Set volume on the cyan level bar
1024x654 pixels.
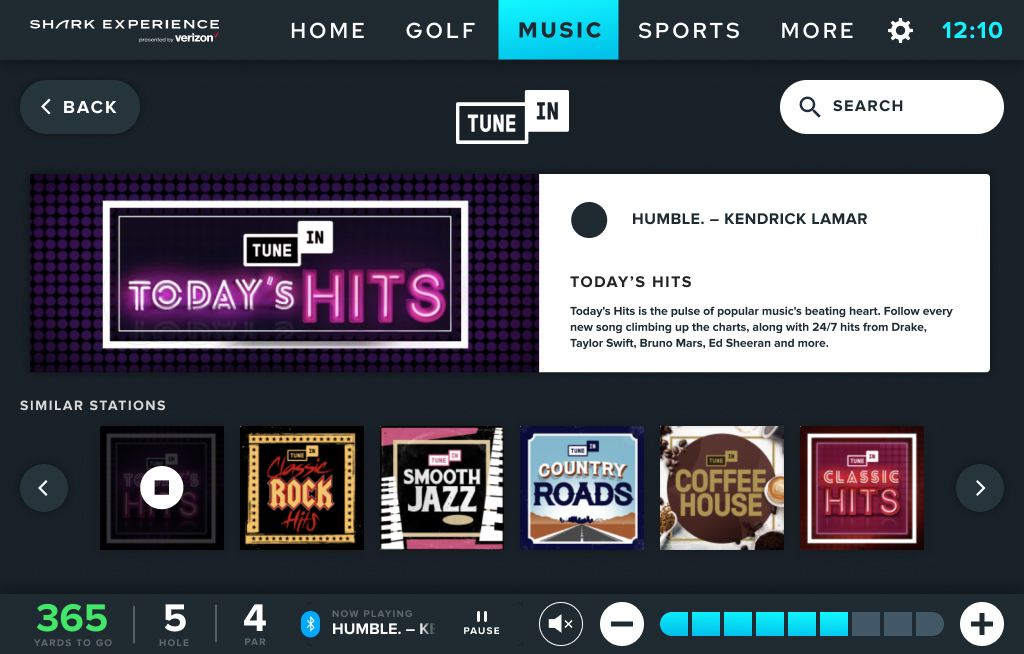coord(802,624)
